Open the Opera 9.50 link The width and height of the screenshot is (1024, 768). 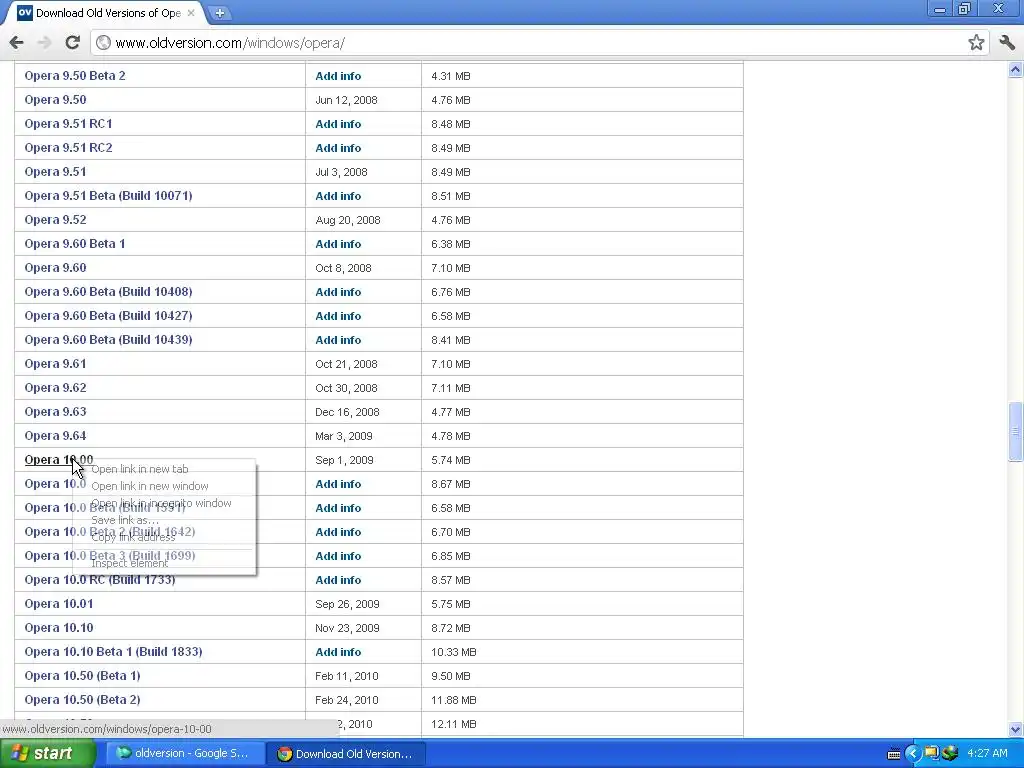pyautogui.click(x=56, y=100)
